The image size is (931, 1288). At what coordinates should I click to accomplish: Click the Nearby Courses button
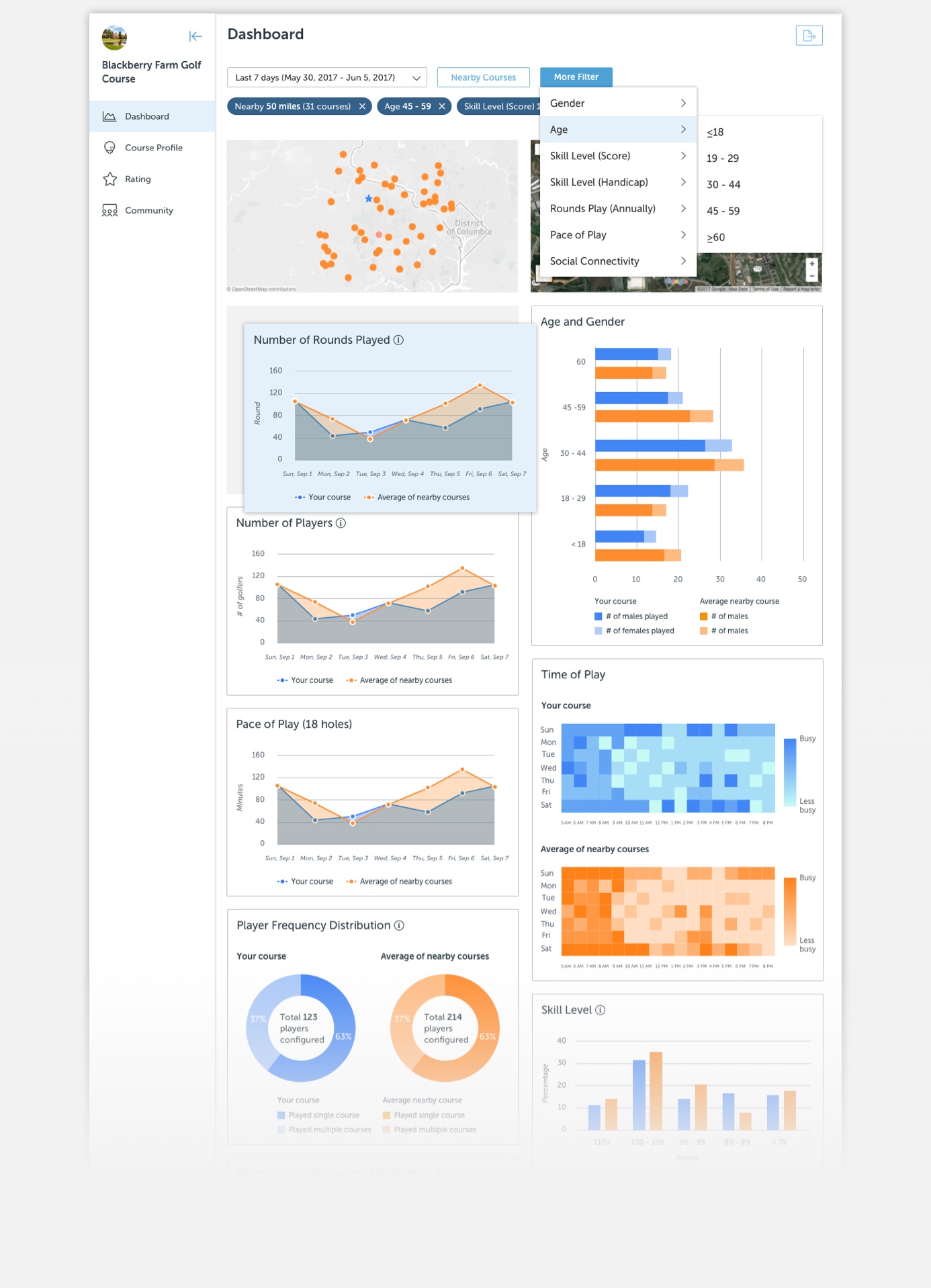[483, 77]
